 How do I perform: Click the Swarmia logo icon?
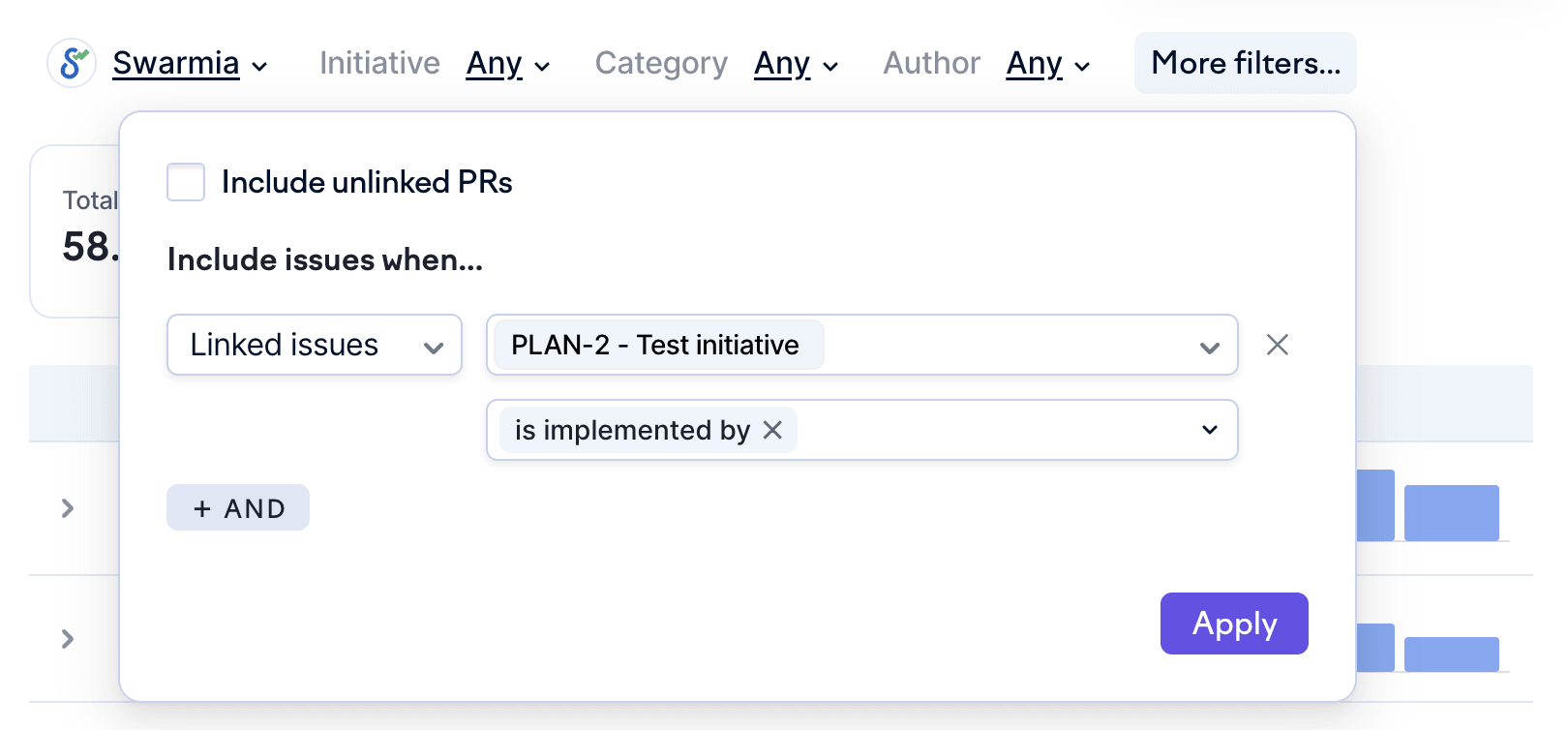[x=72, y=64]
